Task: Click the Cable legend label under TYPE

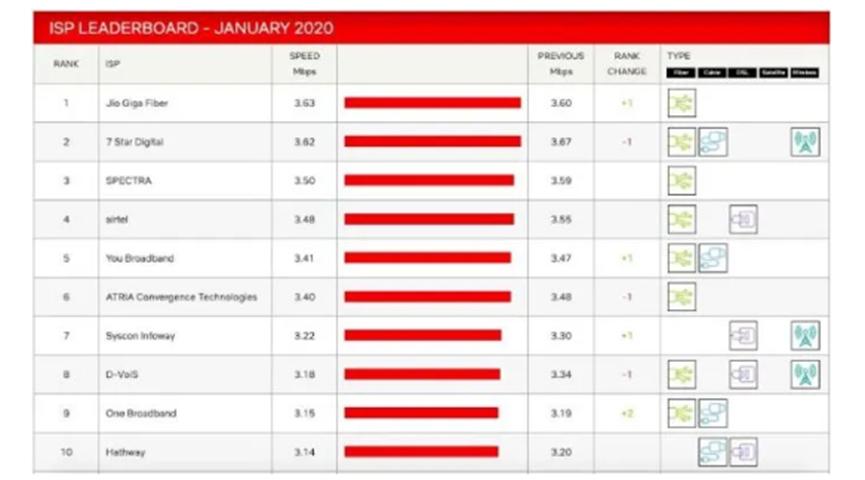Action: [x=712, y=73]
